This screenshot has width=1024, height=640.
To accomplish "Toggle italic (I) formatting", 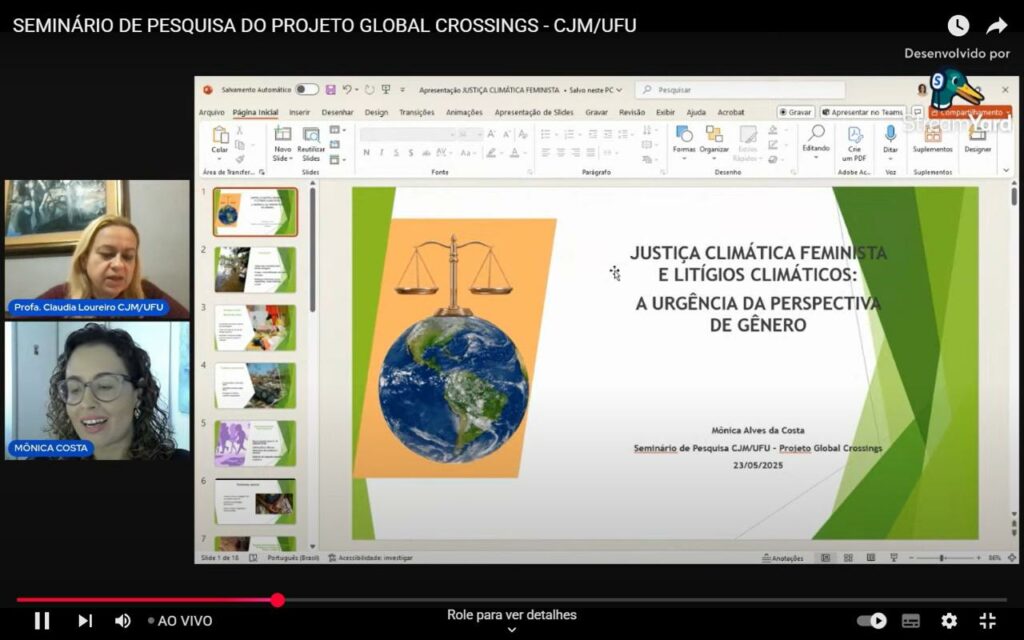I will point(381,153).
